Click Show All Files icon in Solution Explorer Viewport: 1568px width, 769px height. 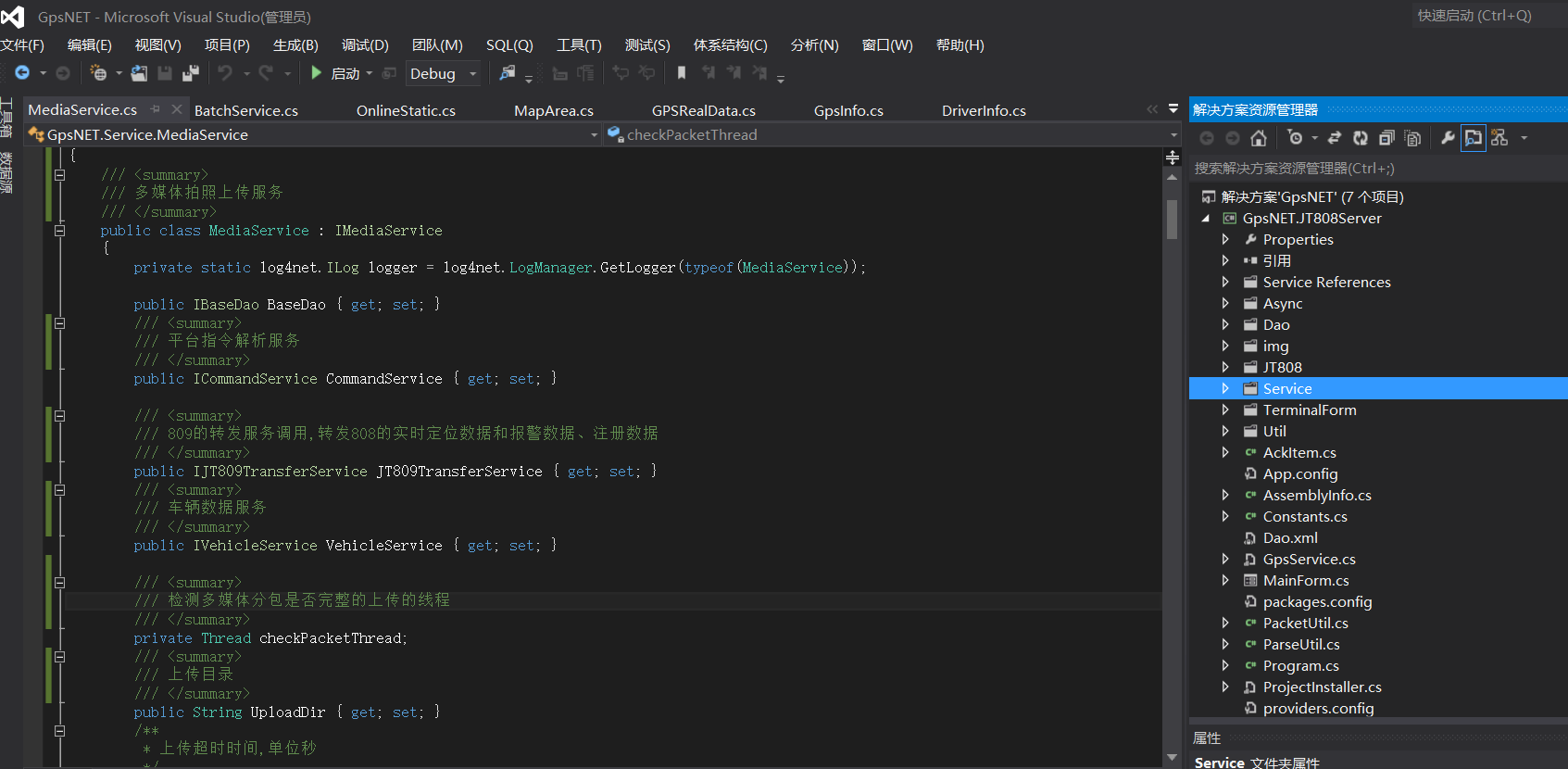pyautogui.click(x=1412, y=138)
